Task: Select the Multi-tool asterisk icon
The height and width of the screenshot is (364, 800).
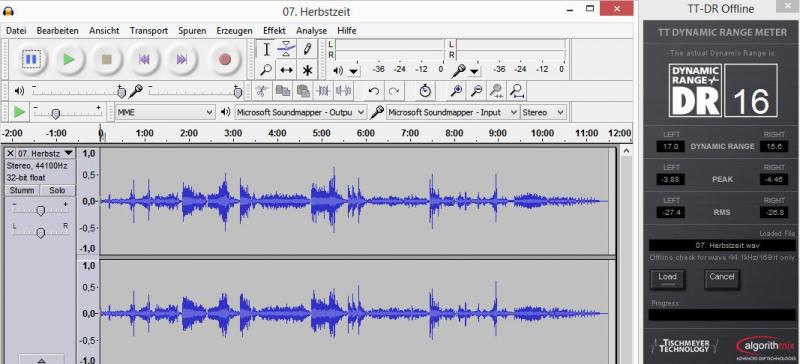Action: 307,70
